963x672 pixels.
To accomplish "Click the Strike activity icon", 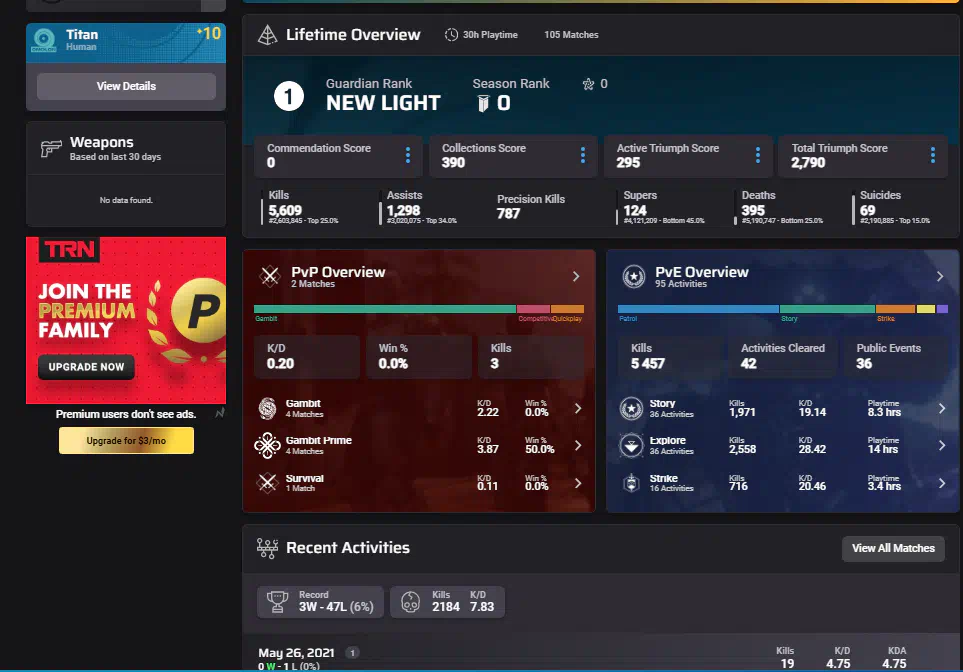I will coord(631,483).
